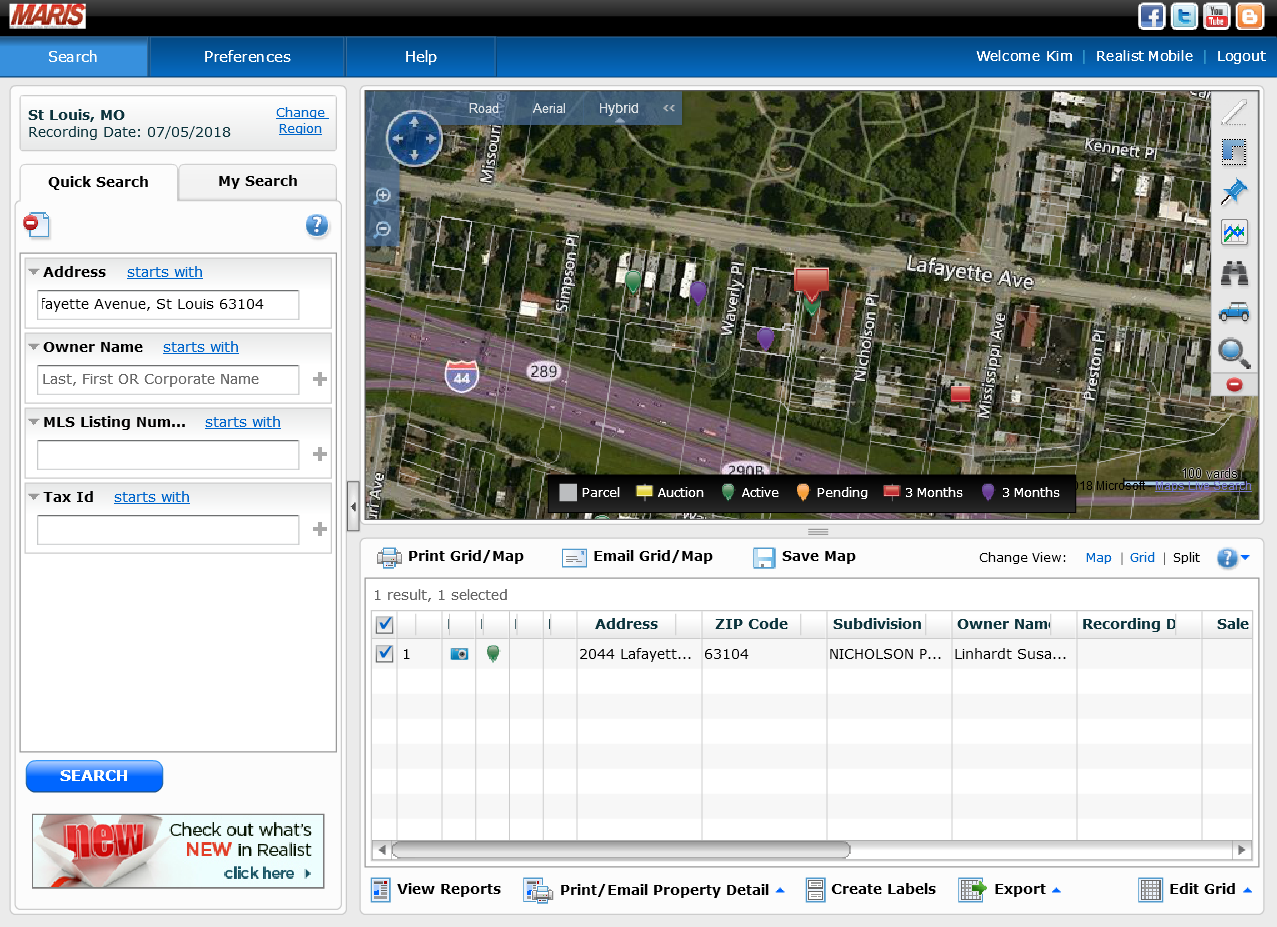
Task: Zoom in on the map
Action: 382,196
